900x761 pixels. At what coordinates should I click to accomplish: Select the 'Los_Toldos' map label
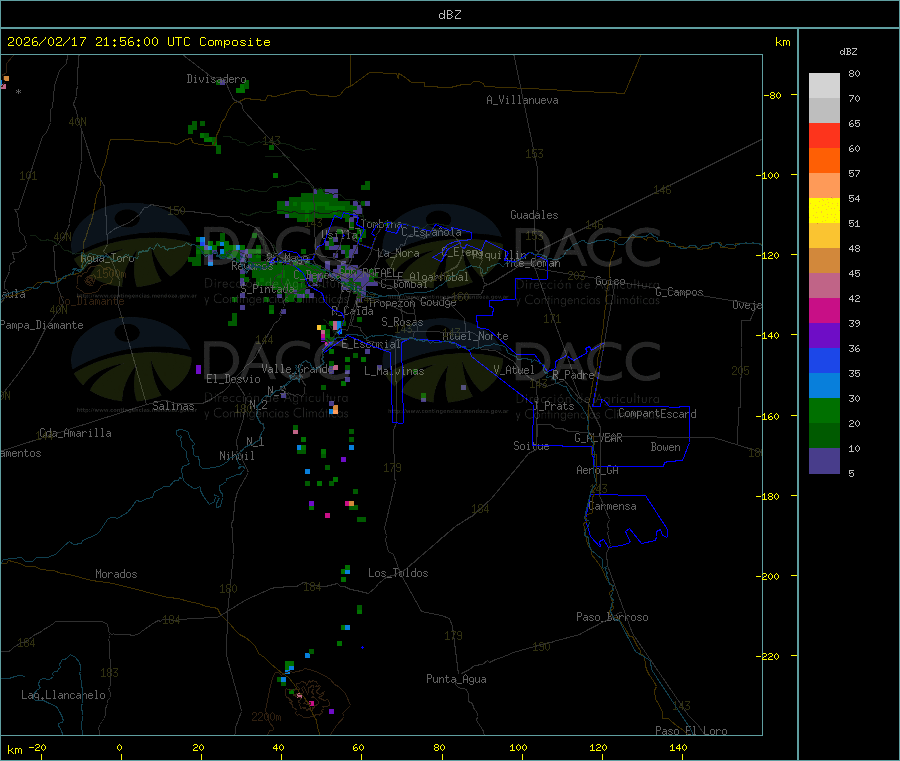(x=398, y=573)
